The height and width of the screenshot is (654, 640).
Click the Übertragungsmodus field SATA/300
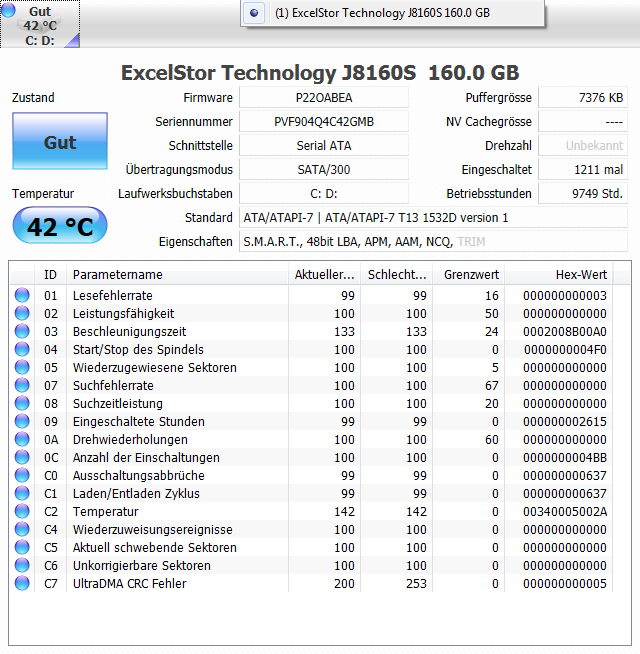tap(324, 170)
